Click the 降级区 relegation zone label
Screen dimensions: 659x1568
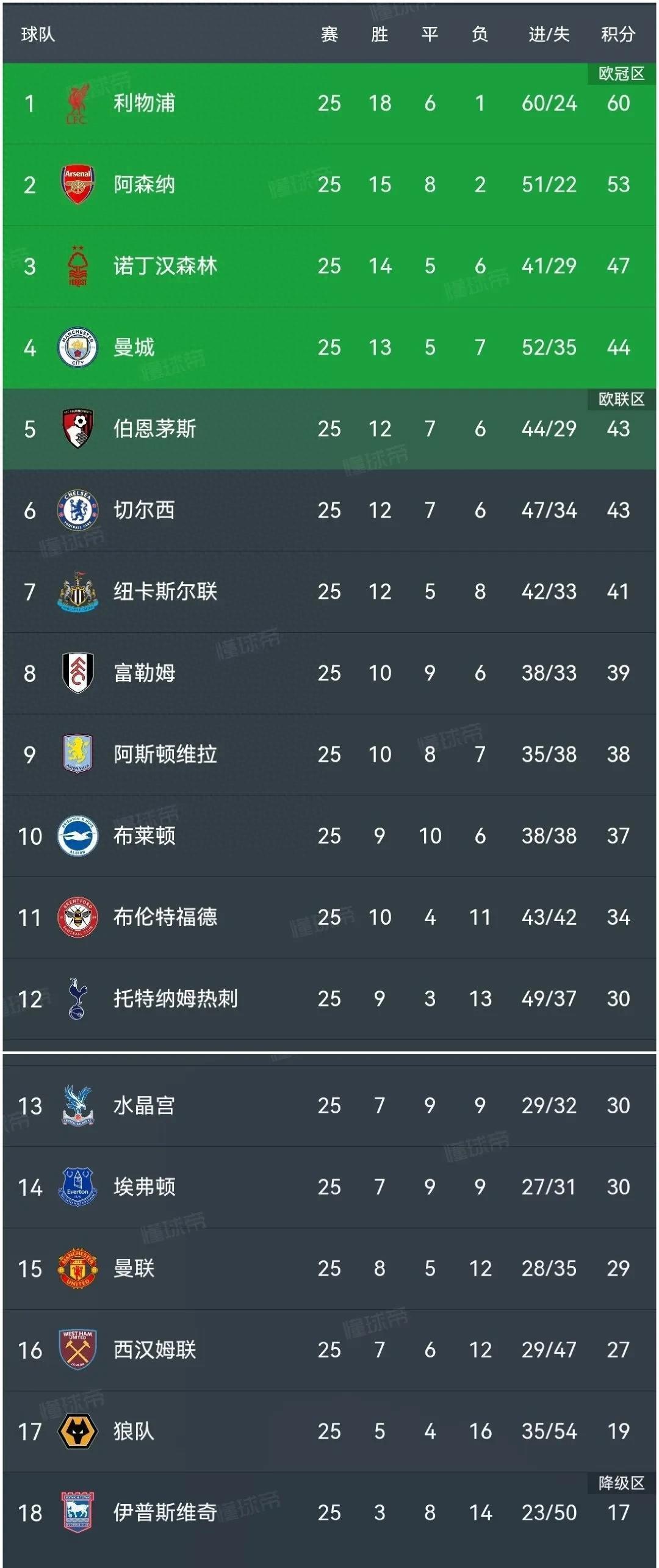click(x=621, y=1483)
